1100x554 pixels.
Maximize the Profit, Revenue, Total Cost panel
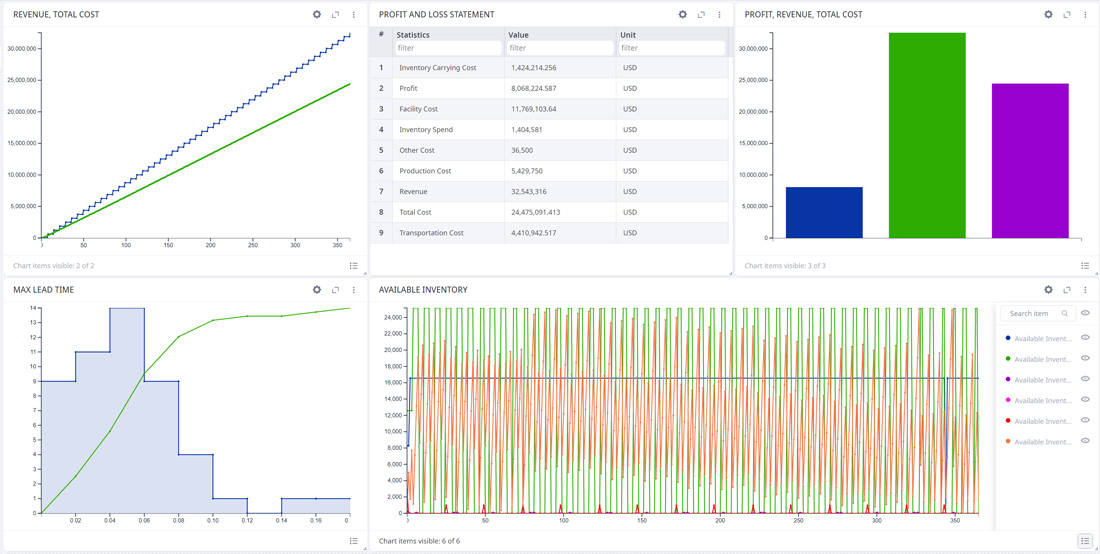(x=1067, y=14)
